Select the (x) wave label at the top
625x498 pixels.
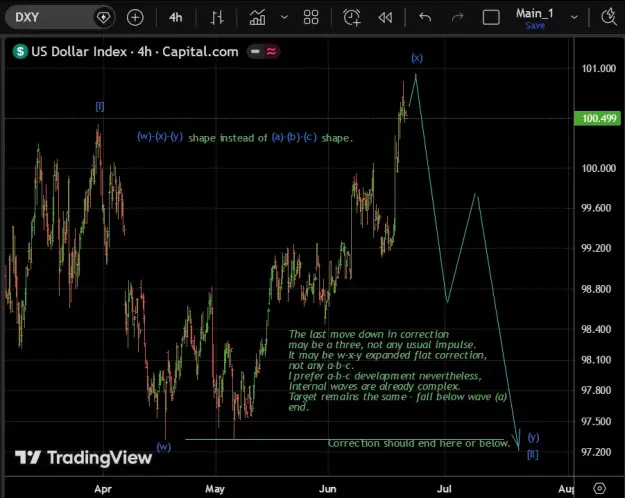tap(417, 58)
